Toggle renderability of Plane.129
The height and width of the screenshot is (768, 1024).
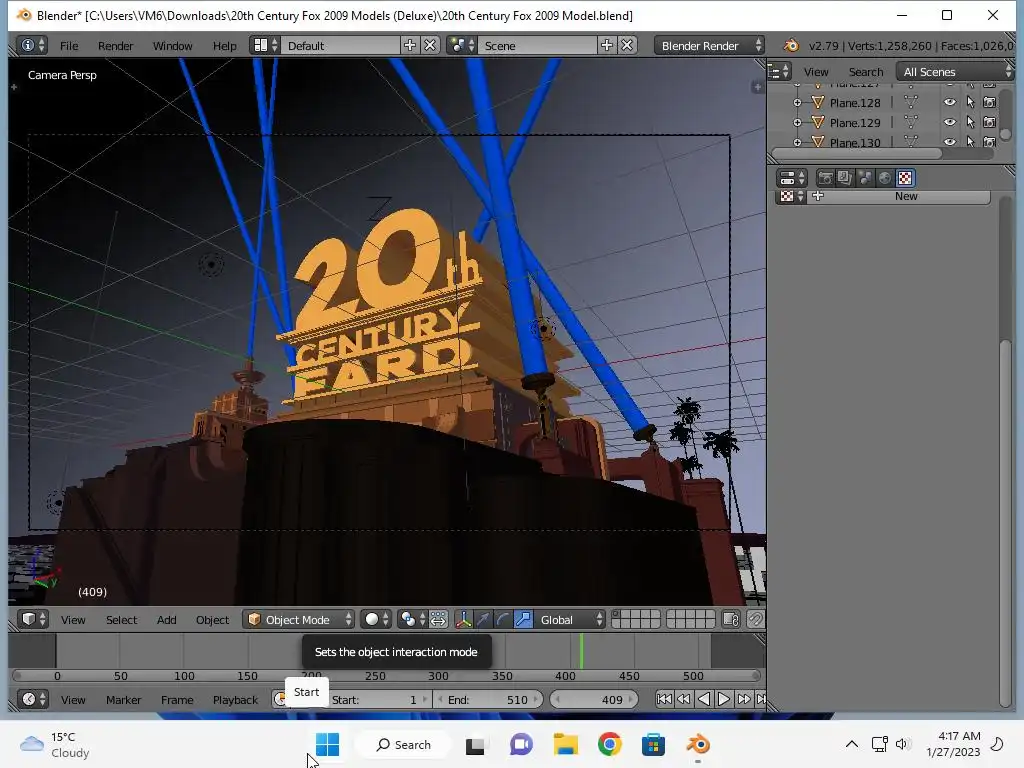(989, 122)
